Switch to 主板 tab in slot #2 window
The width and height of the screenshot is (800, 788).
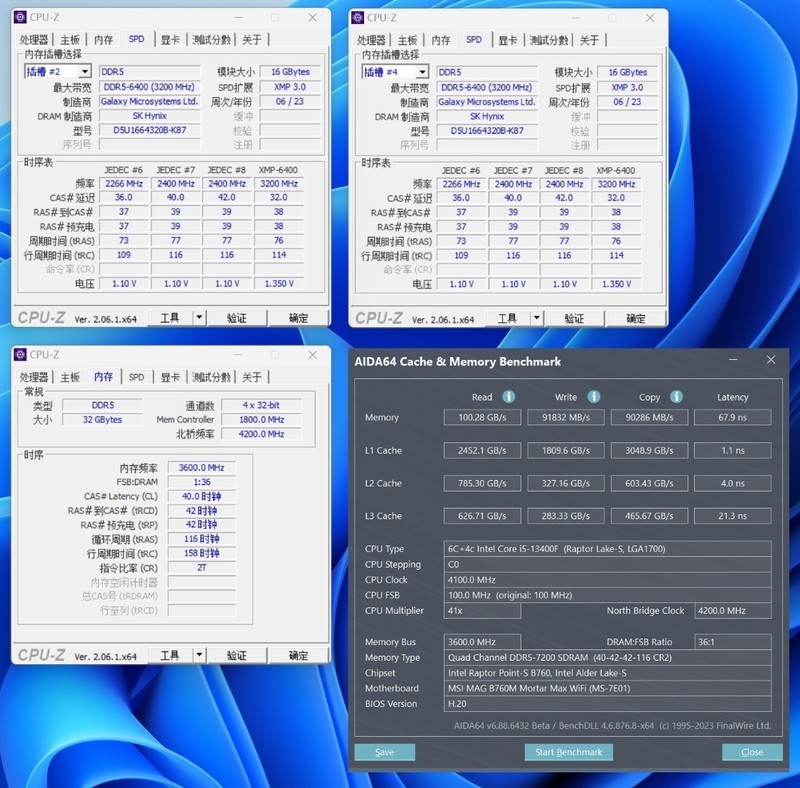pos(70,40)
